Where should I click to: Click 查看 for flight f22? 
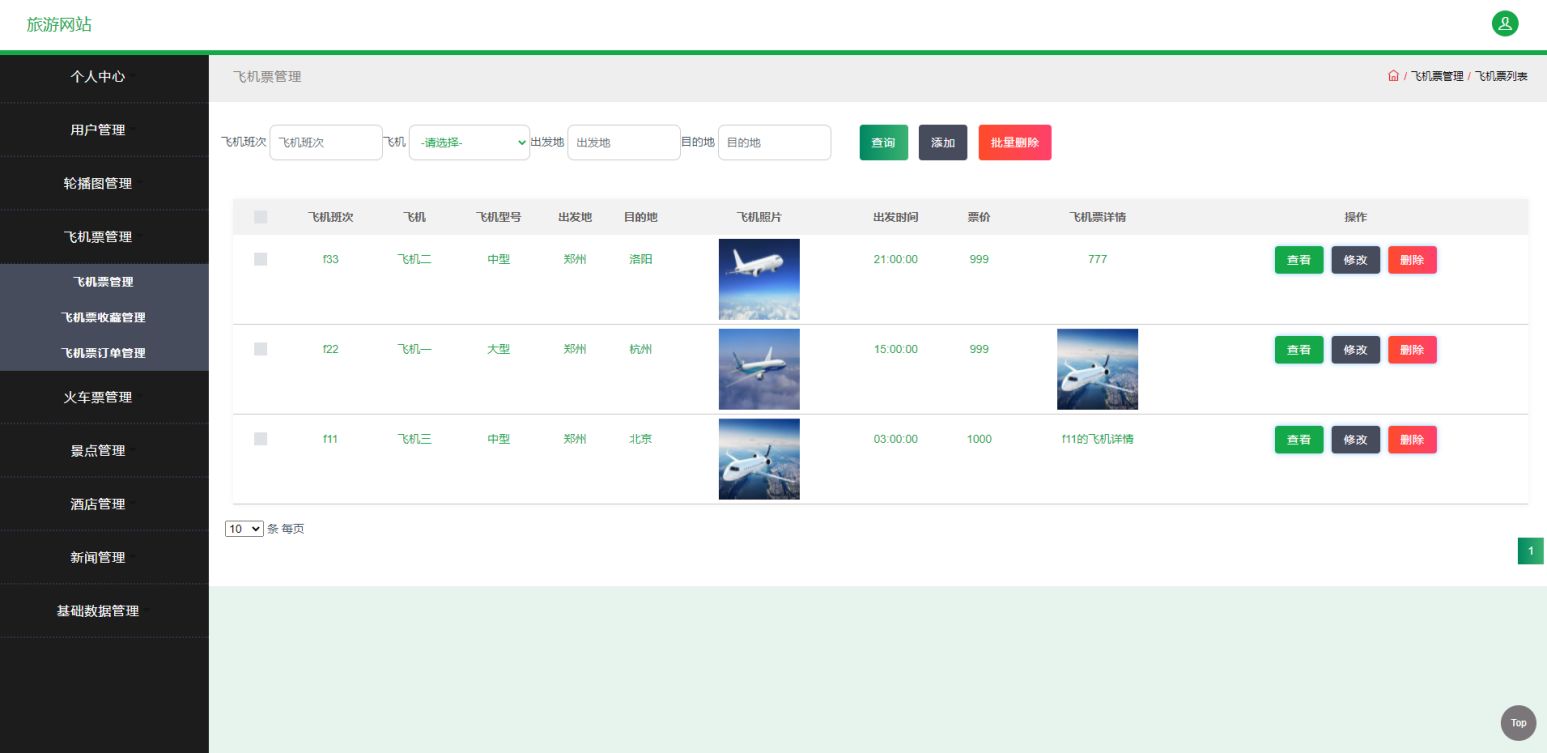tap(1299, 350)
